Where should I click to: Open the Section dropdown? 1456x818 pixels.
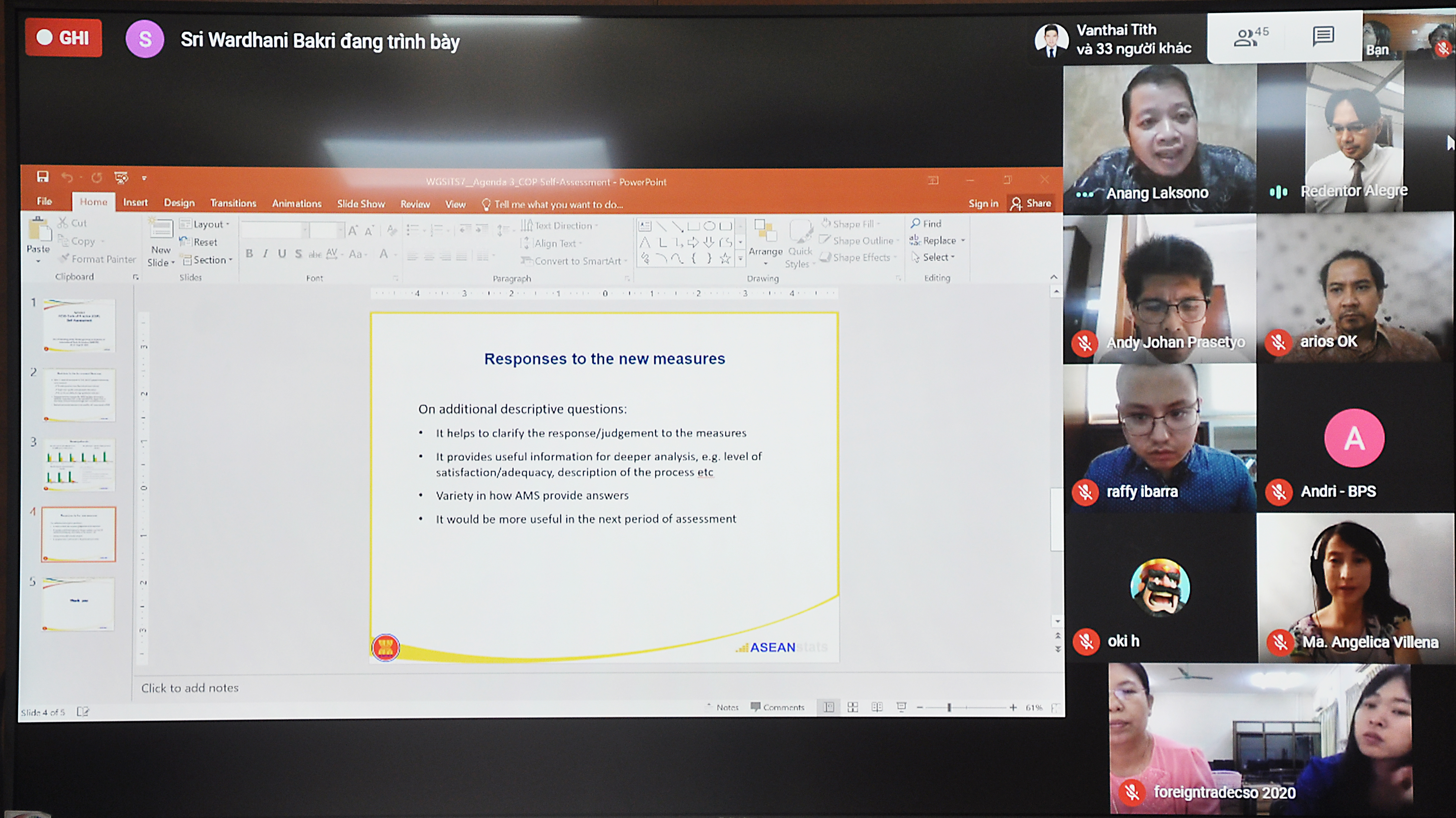210,260
